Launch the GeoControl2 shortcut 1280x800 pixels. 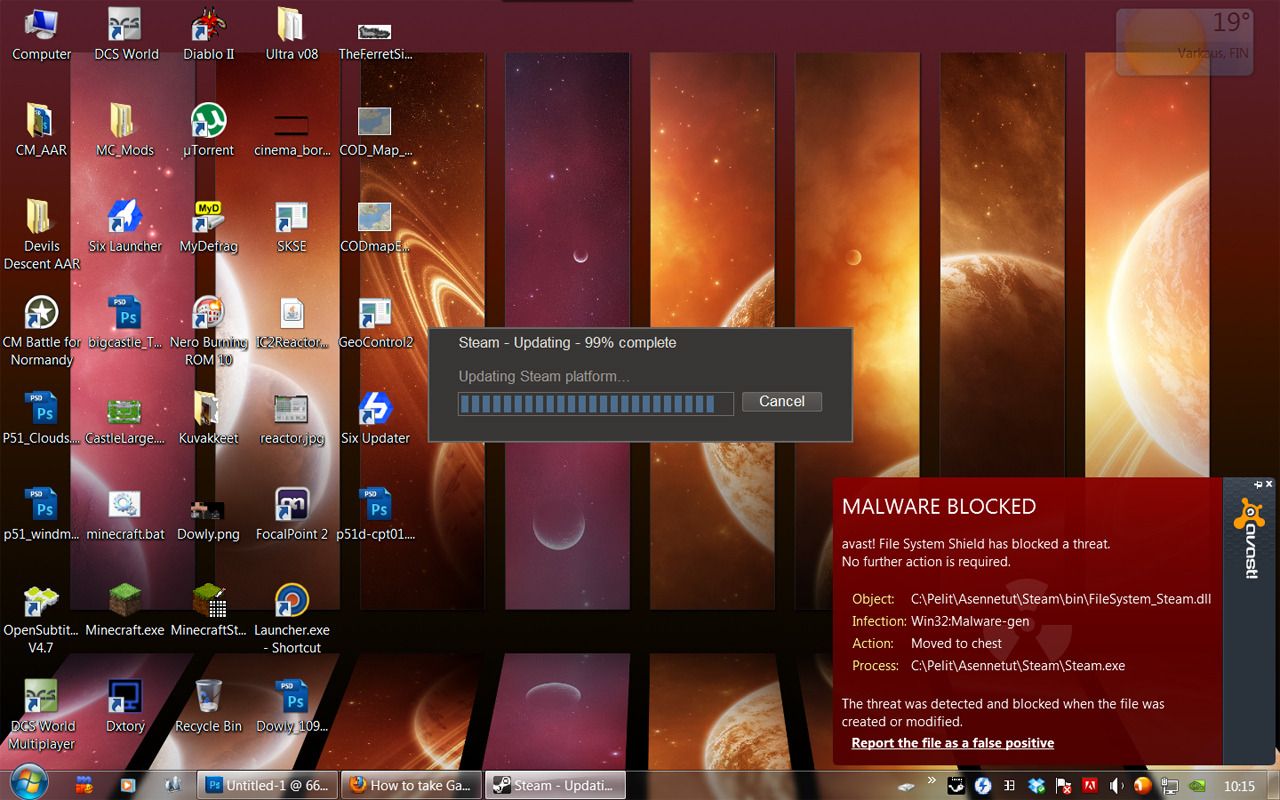click(374, 322)
